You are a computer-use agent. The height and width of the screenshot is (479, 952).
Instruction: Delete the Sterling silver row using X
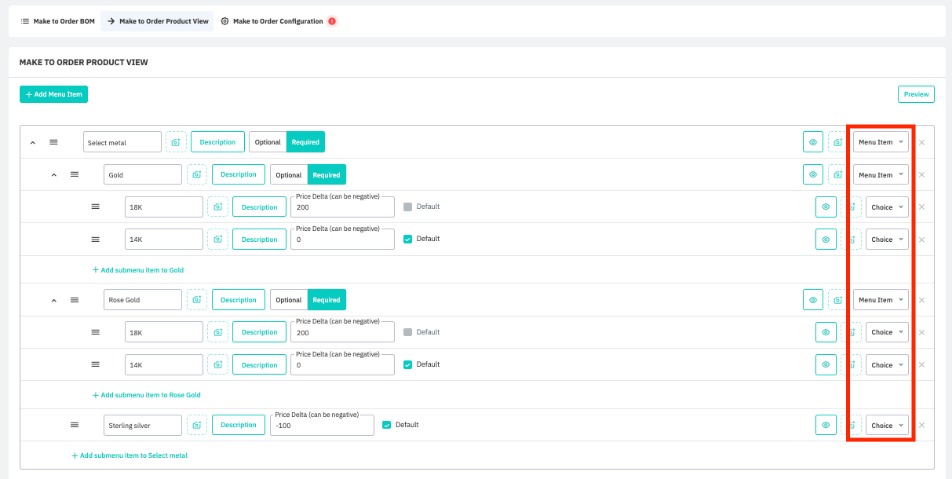(x=921, y=425)
